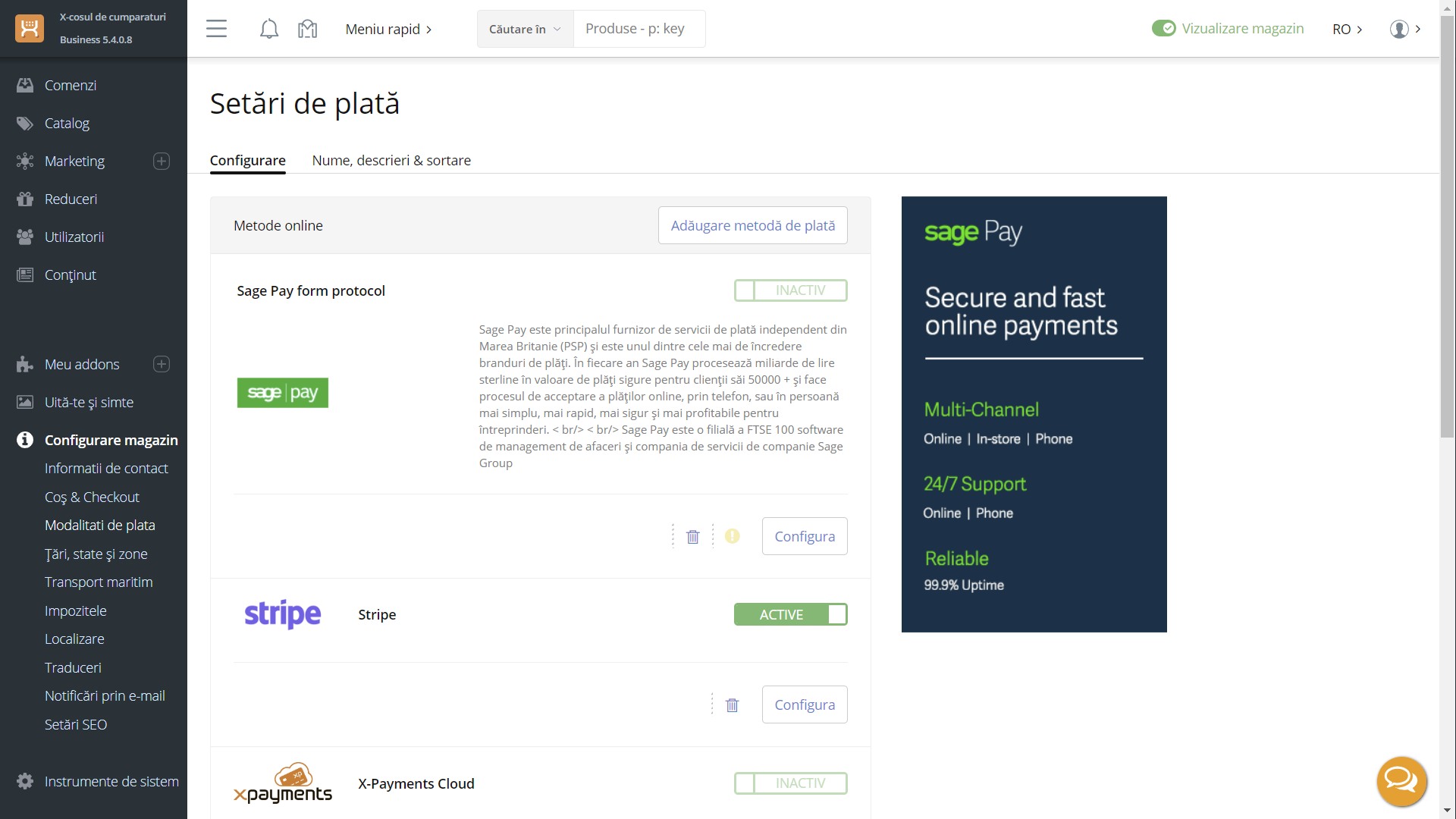Click the Stripe logo

coord(282,614)
